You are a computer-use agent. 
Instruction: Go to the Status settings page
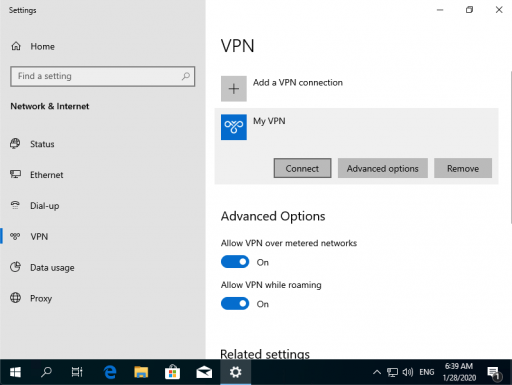(42, 144)
